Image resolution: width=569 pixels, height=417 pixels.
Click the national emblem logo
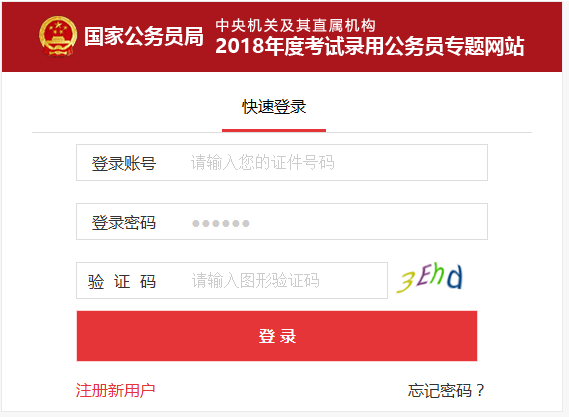[x=58, y=36]
